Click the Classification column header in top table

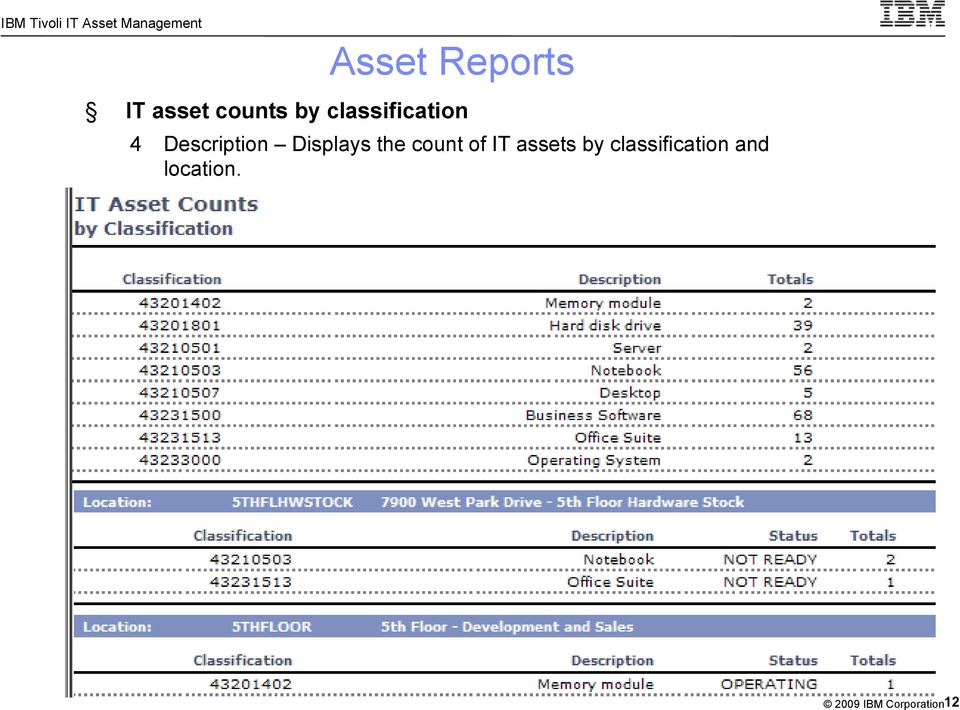tap(172, 279)
